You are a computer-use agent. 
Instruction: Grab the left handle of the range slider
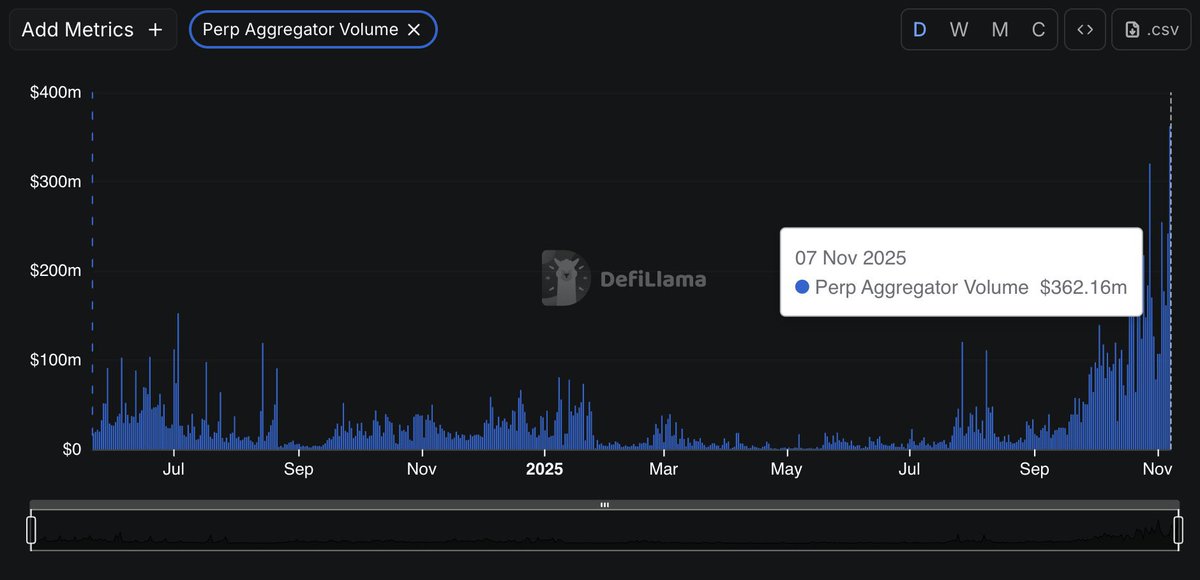31,530
